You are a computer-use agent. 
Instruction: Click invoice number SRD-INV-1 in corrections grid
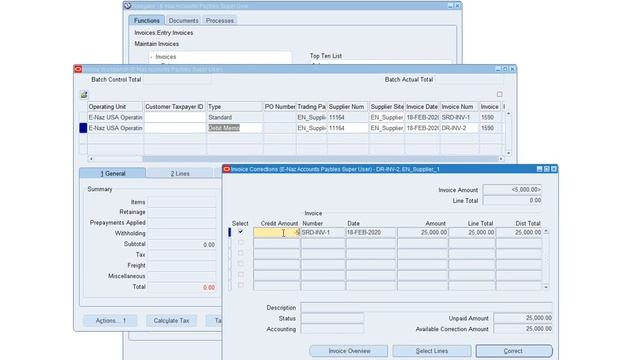coord(323,232)
